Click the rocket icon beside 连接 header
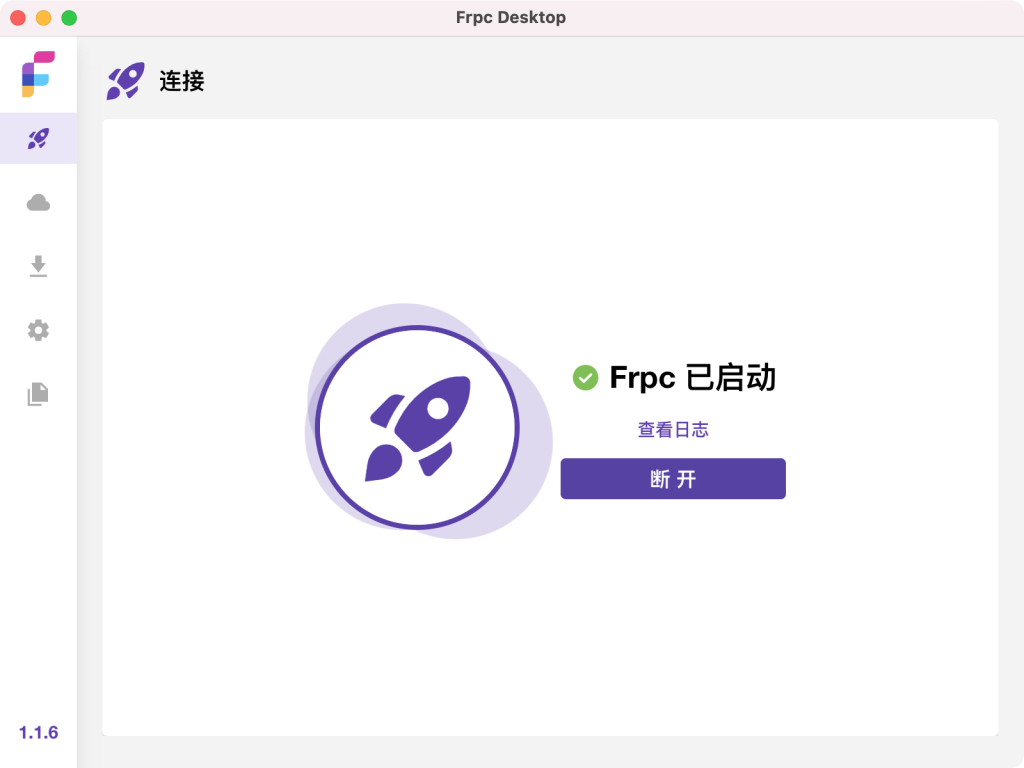The height and width of the screenshot is (768, 1024). [x=125, y=81]
